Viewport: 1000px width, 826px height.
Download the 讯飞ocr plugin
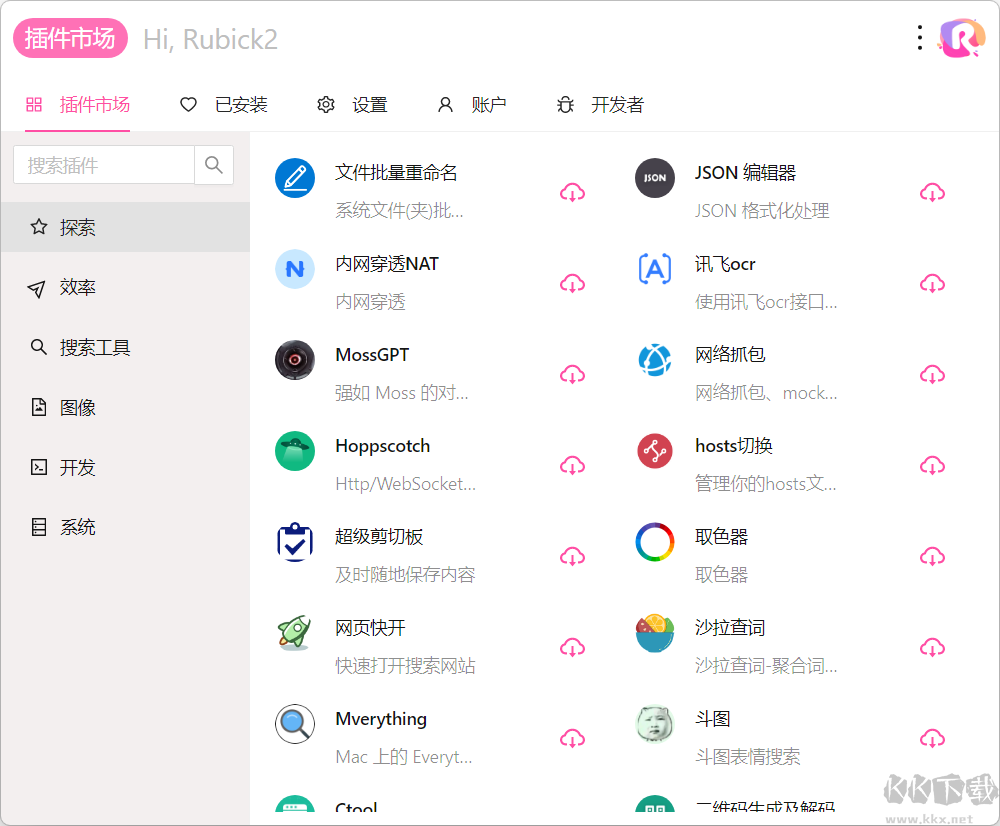(x=932, y=283)
